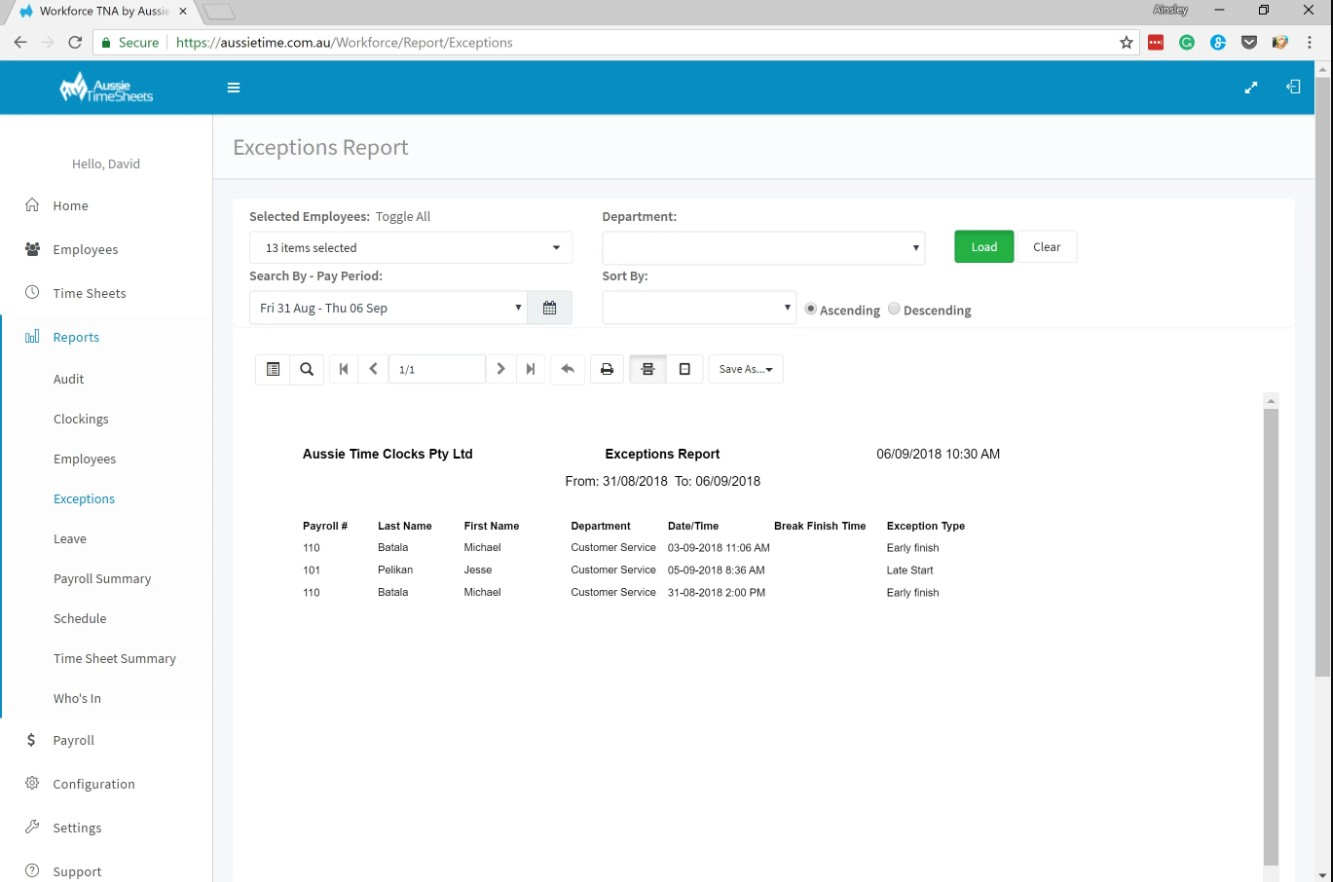Screen dimensions: 1333x882
Task: Open the calendar icon beside pay period
Action: (549, 307)
